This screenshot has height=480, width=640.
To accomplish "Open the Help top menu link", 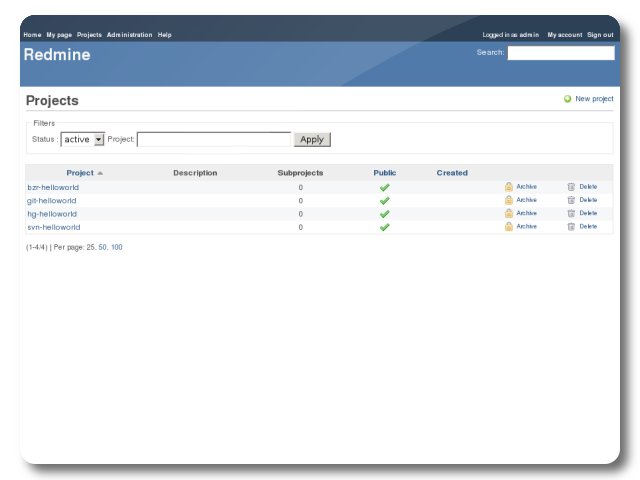I will click(x=165, y=35).
